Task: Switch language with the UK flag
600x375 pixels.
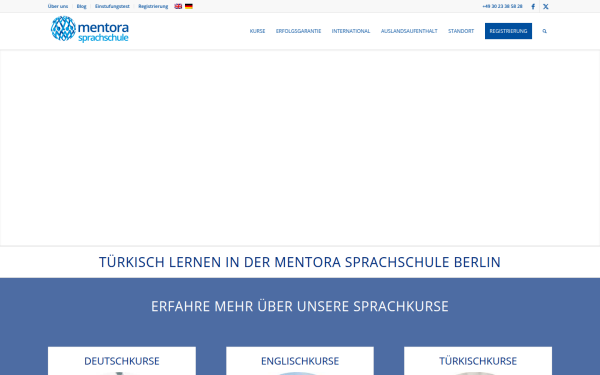Action: tap(178, 6)
